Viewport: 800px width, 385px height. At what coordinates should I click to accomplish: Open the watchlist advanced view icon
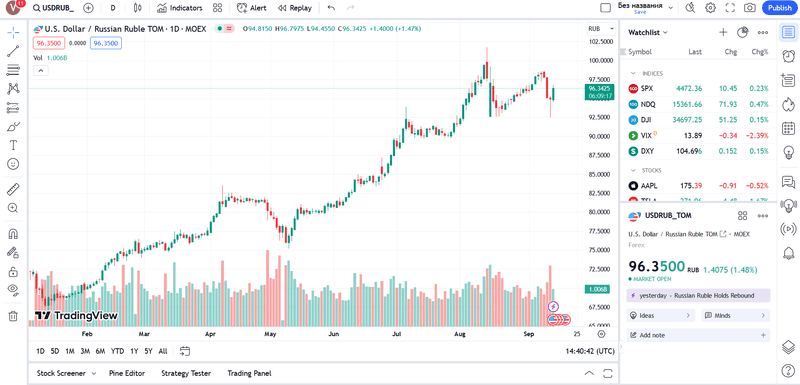pos(743,32)
